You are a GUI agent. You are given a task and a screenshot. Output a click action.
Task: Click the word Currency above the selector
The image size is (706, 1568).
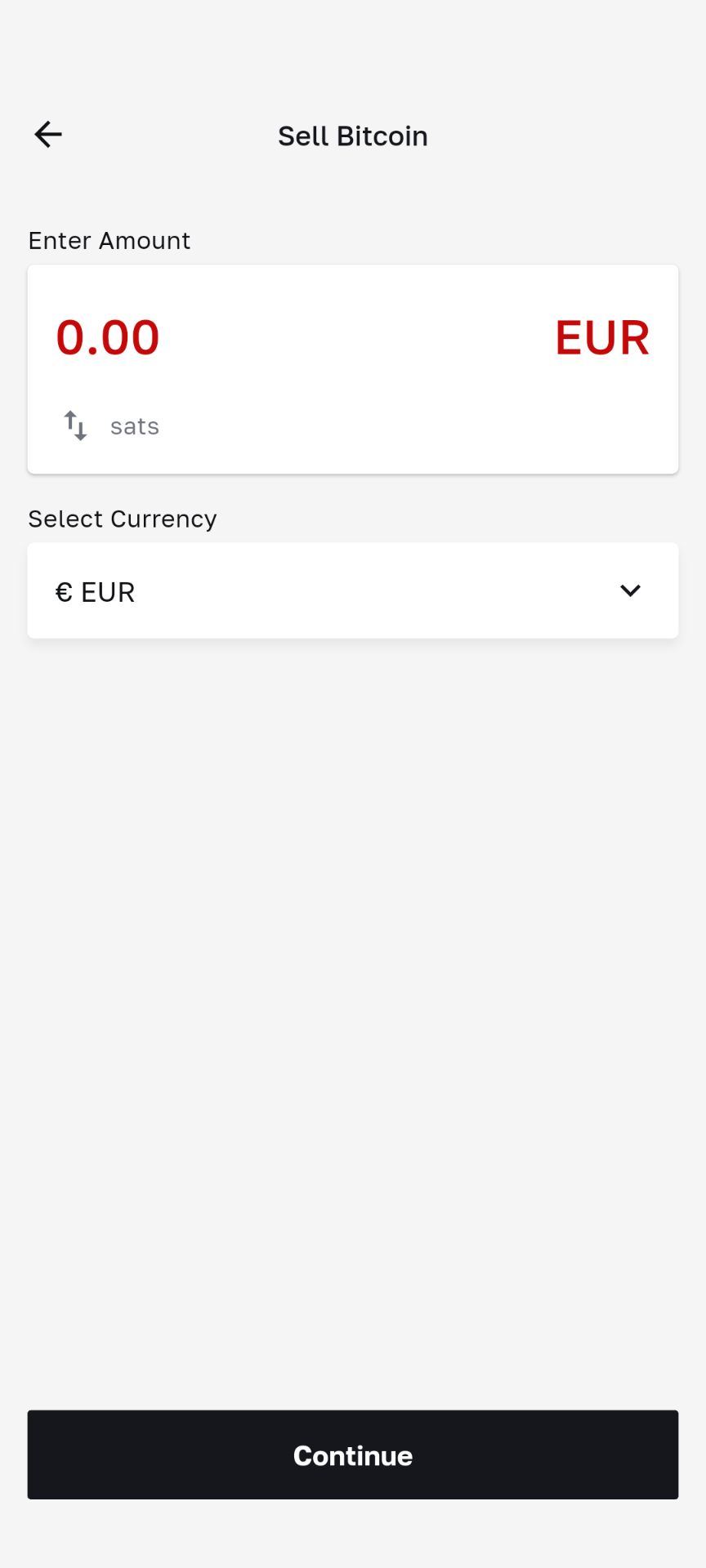[163, 519]
